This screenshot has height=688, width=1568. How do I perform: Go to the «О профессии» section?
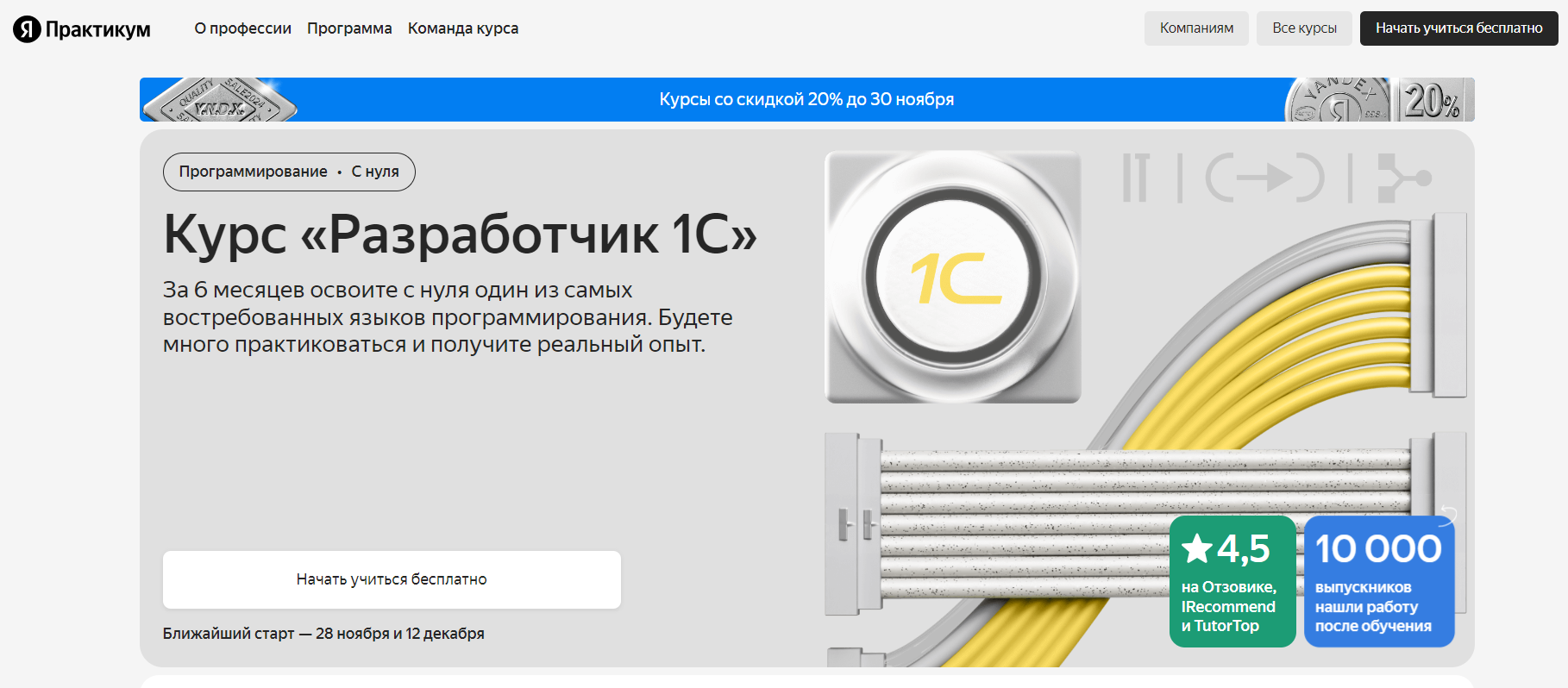coord(243,28)
